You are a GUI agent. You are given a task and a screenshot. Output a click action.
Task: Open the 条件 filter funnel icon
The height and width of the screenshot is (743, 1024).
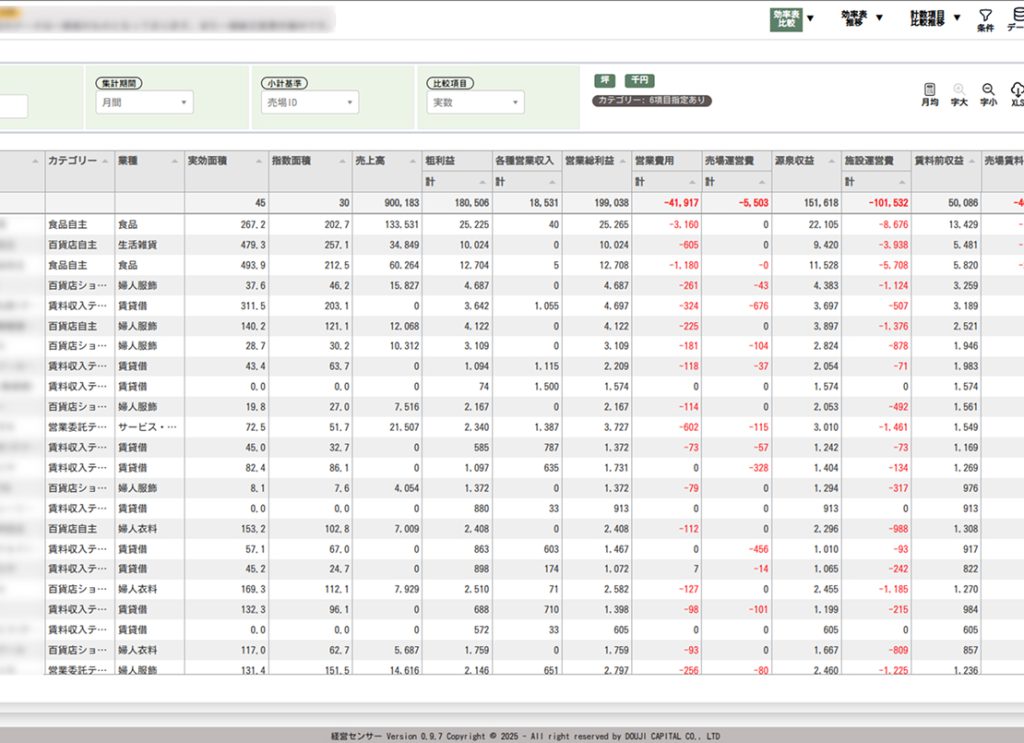point(985,19)
